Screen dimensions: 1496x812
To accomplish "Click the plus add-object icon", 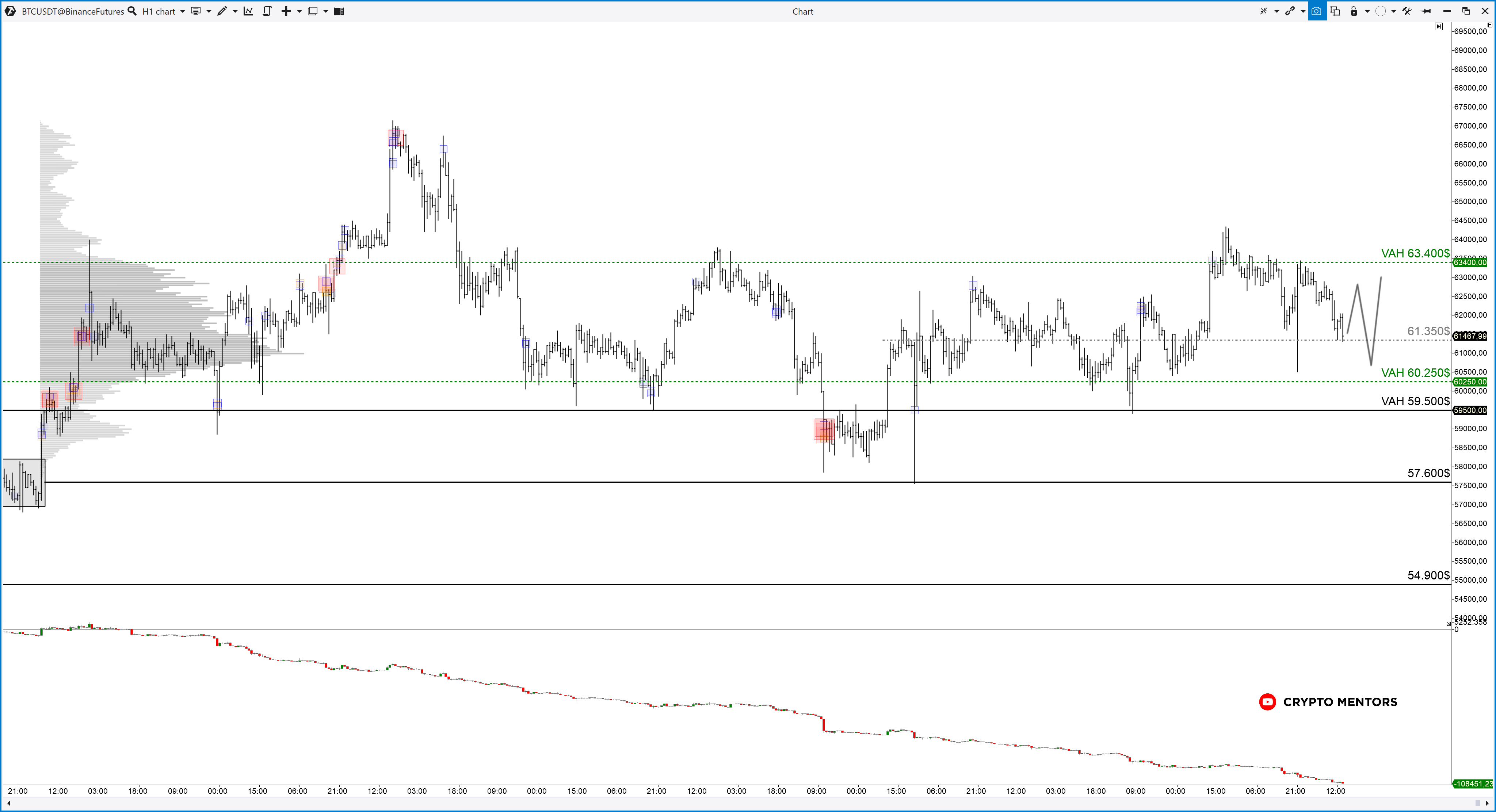I will [x=286, y=11].
